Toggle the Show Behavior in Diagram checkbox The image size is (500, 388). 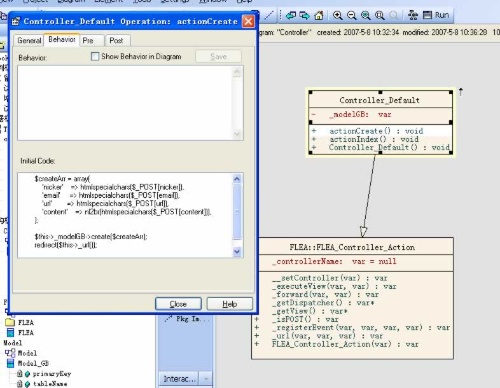pyautogui.click(x=95, y=56)
